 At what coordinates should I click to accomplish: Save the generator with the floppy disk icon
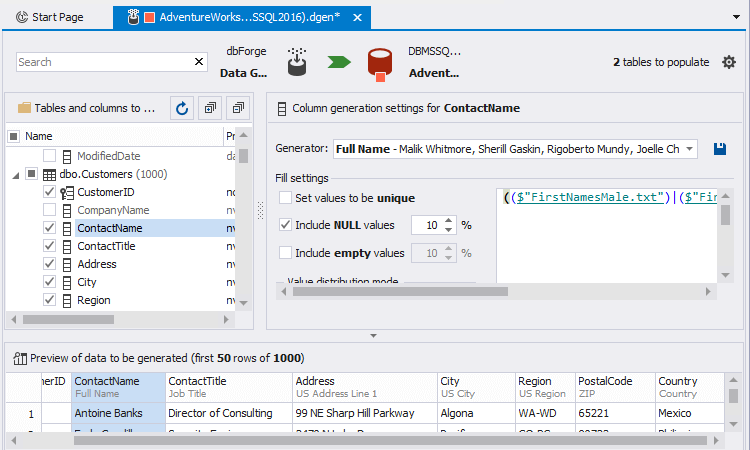coord(719,149)
